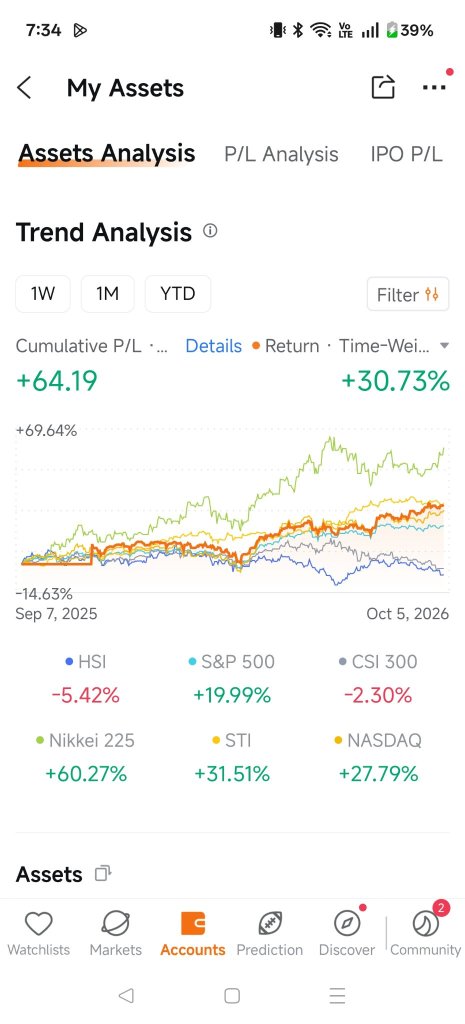Open the Filter options button
Image resolution: width=465 pixels, height=1024 pixels.
408,295
